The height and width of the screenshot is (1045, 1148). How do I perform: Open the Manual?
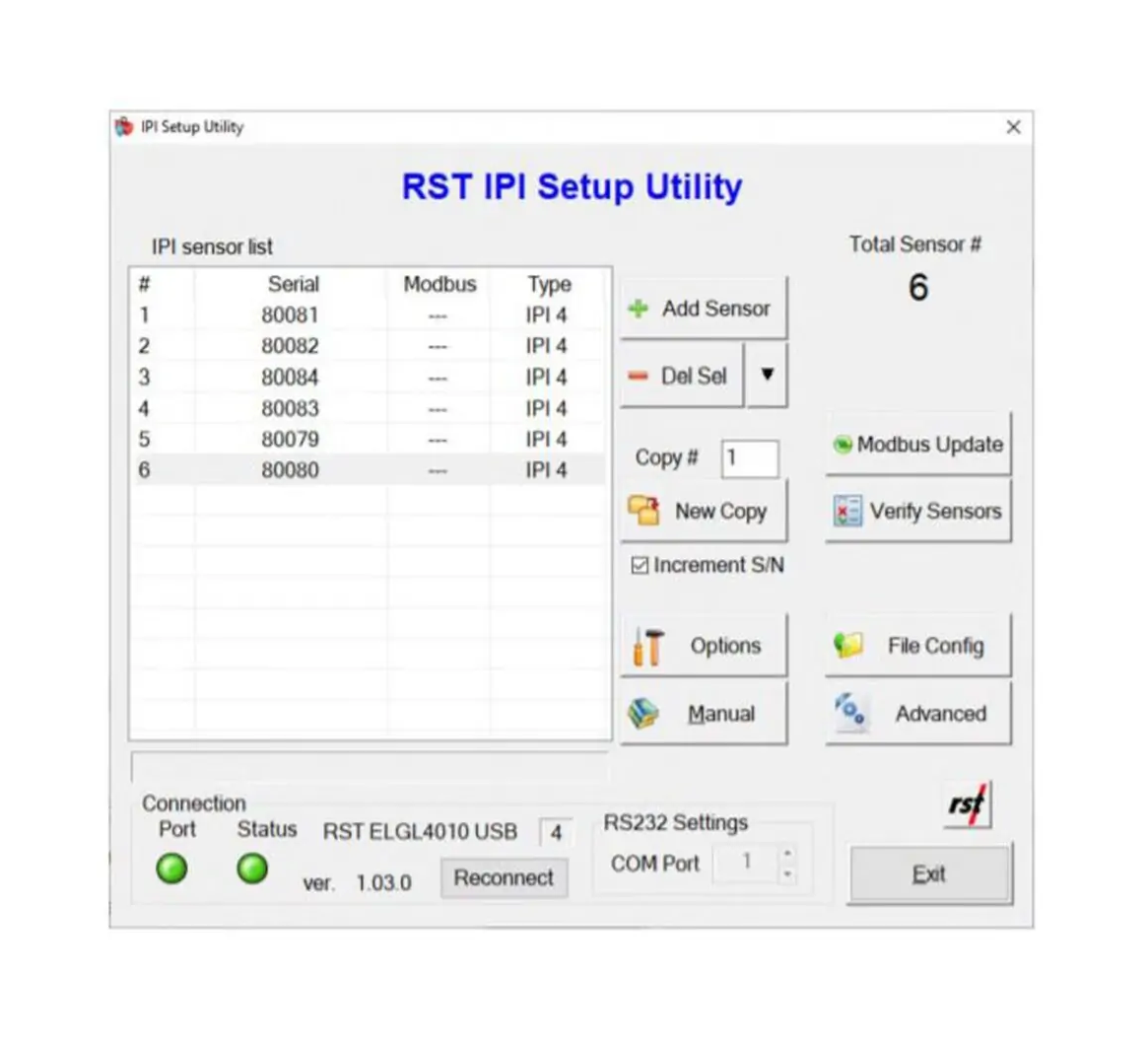pos(704,714)
